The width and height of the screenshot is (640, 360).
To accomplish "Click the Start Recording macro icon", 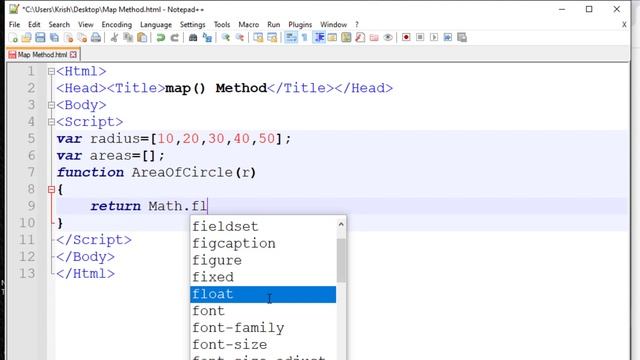I will tap(406, 38).
